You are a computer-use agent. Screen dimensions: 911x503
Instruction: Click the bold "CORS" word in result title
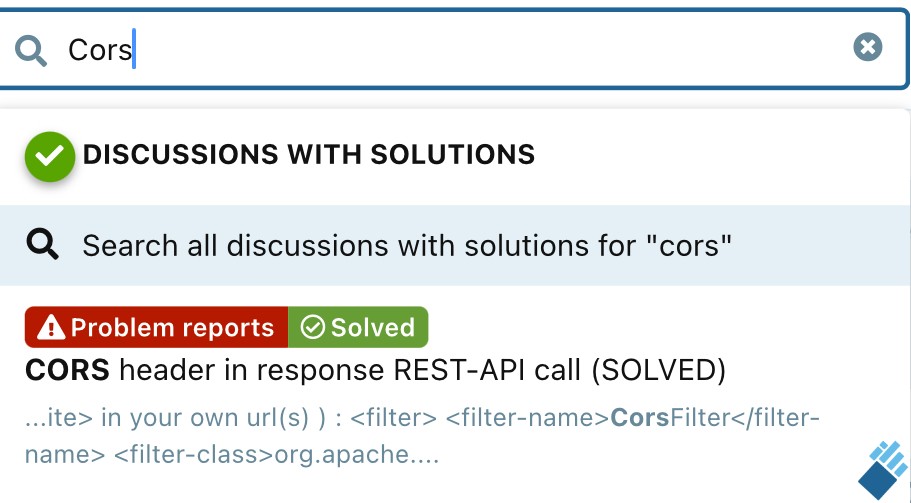click(x=67, y=370)
